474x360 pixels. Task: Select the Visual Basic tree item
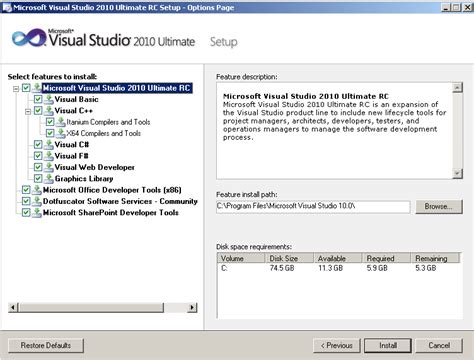point(76,99)
